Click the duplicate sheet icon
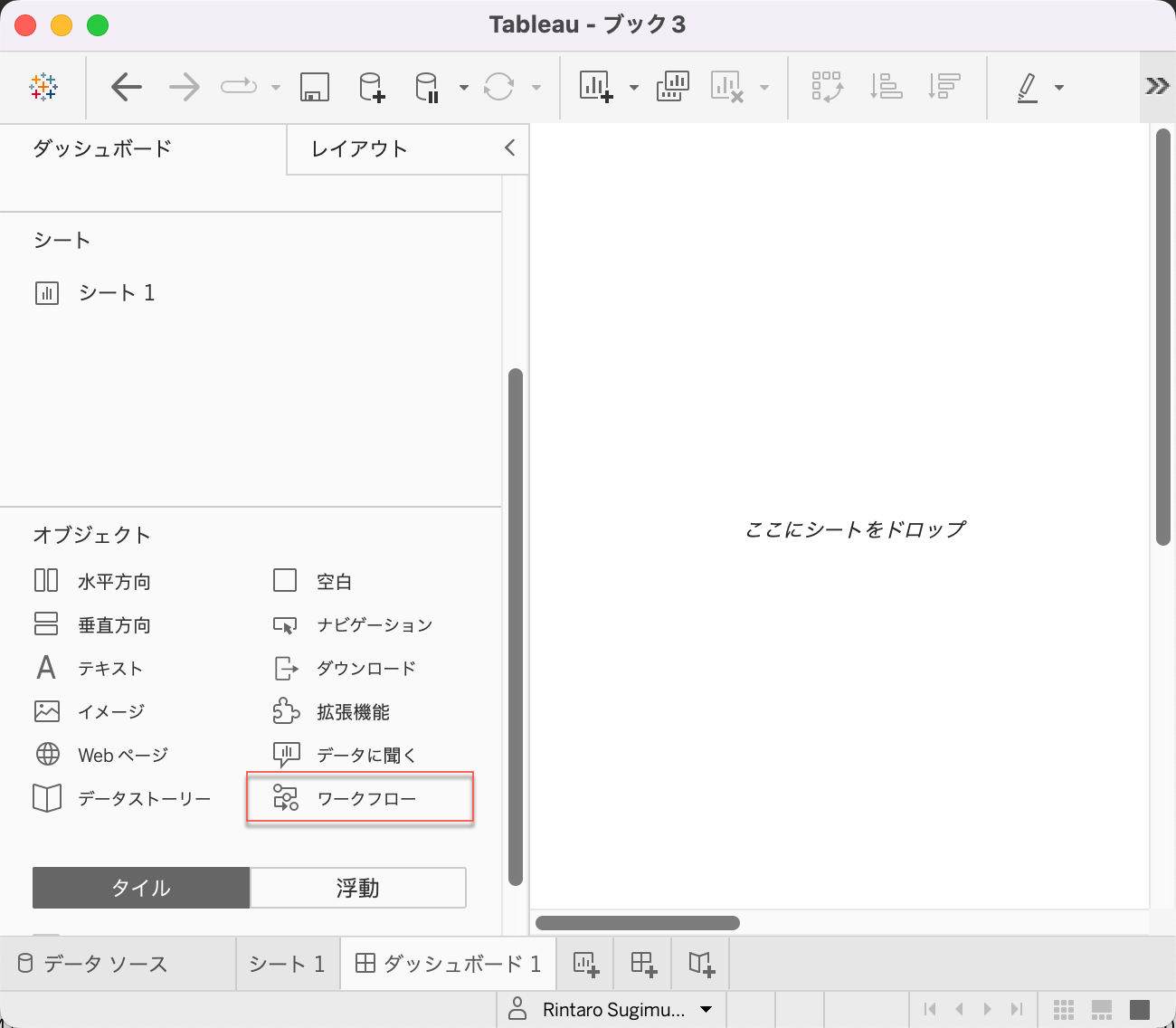1176x1028 pixels. (673, 87)
